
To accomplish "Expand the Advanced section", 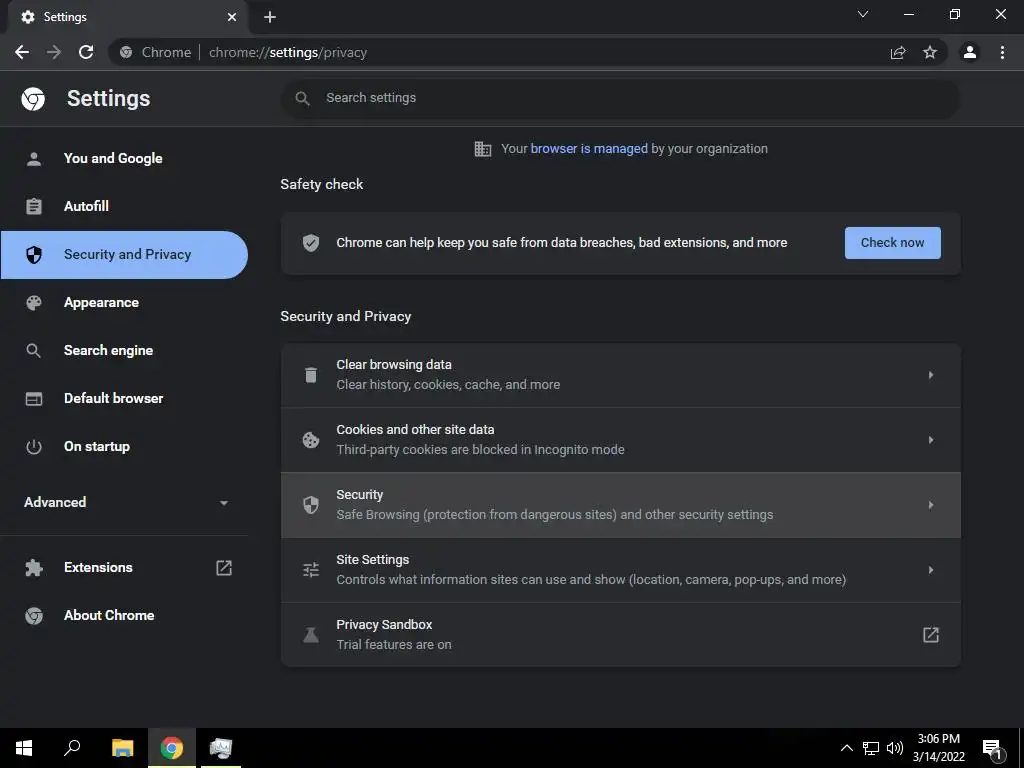I will [124, 502].
